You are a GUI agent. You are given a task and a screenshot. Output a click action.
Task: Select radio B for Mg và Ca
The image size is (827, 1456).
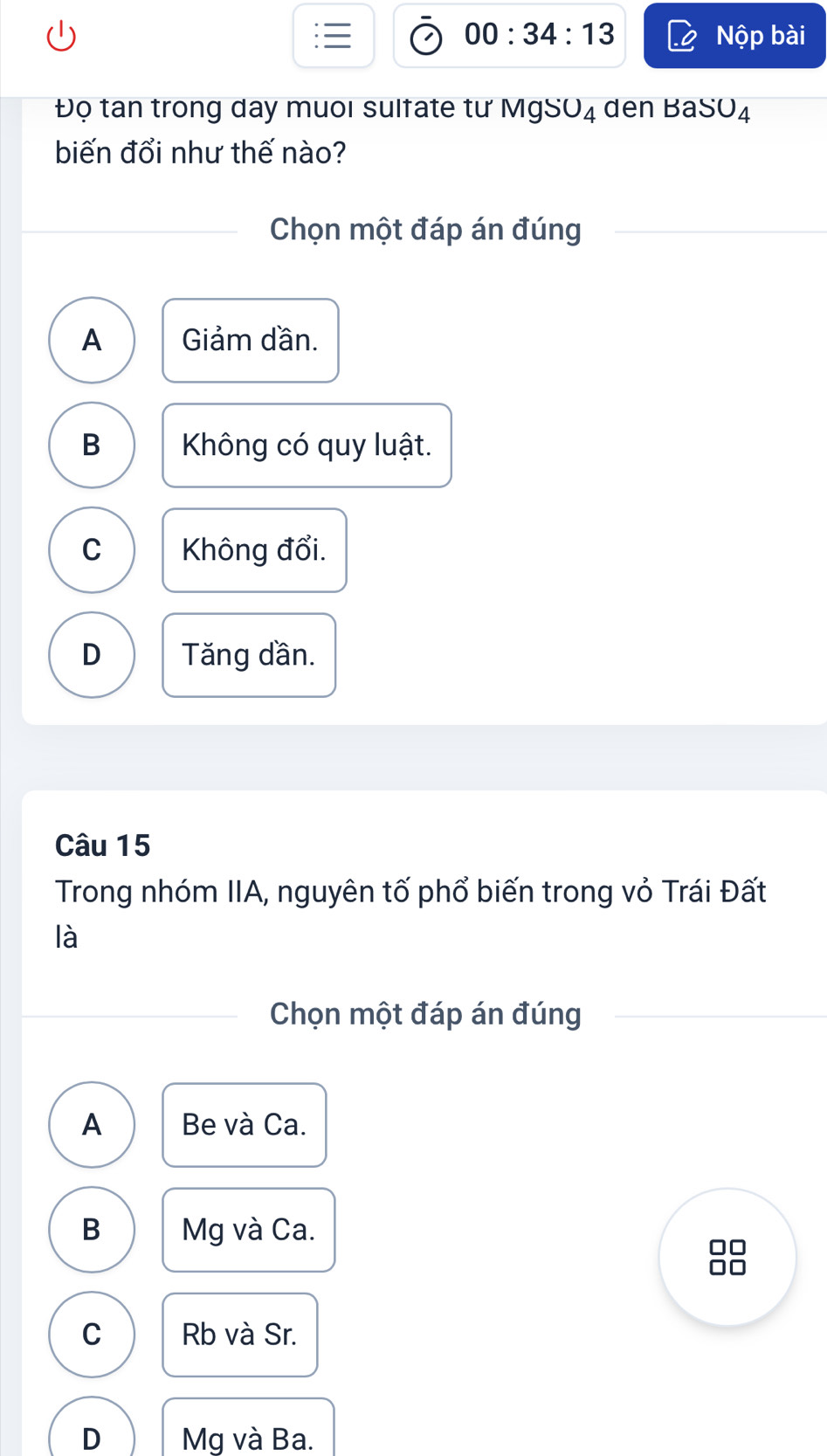pos(92,1229)
